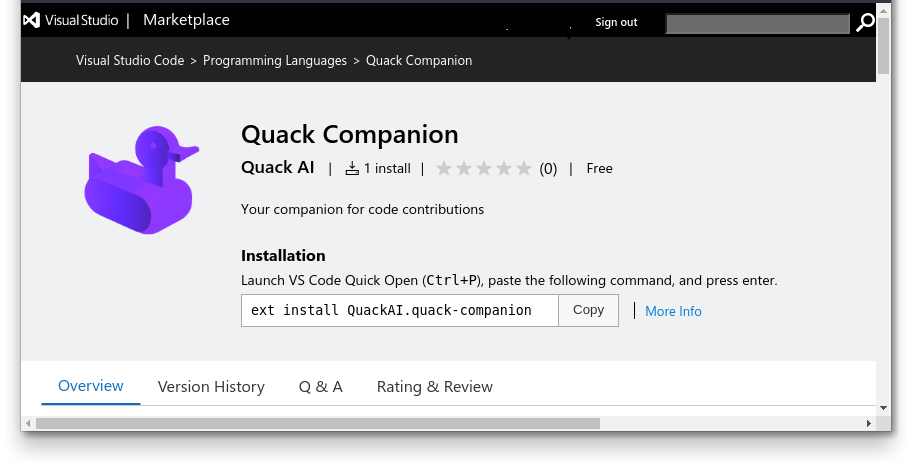916x472 pixels.
Task: Open the Marketplace home link
Action: (x=186, y=20)
